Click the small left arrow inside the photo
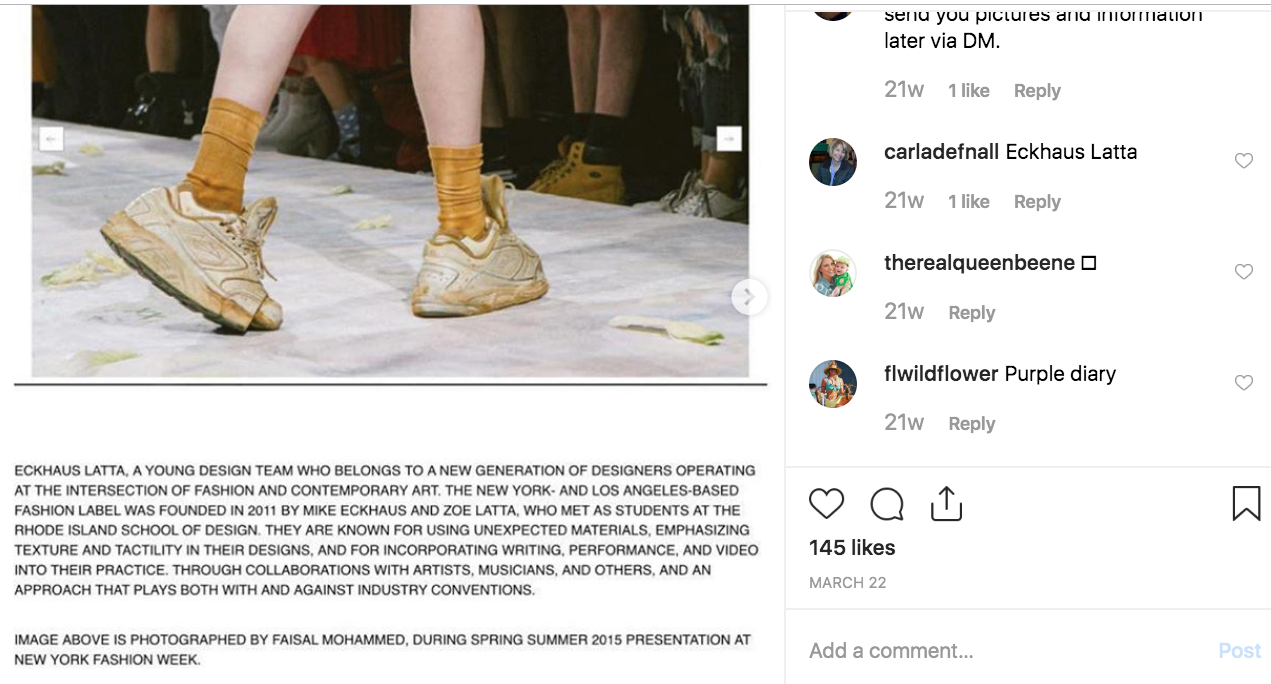 tap(51, 138)
